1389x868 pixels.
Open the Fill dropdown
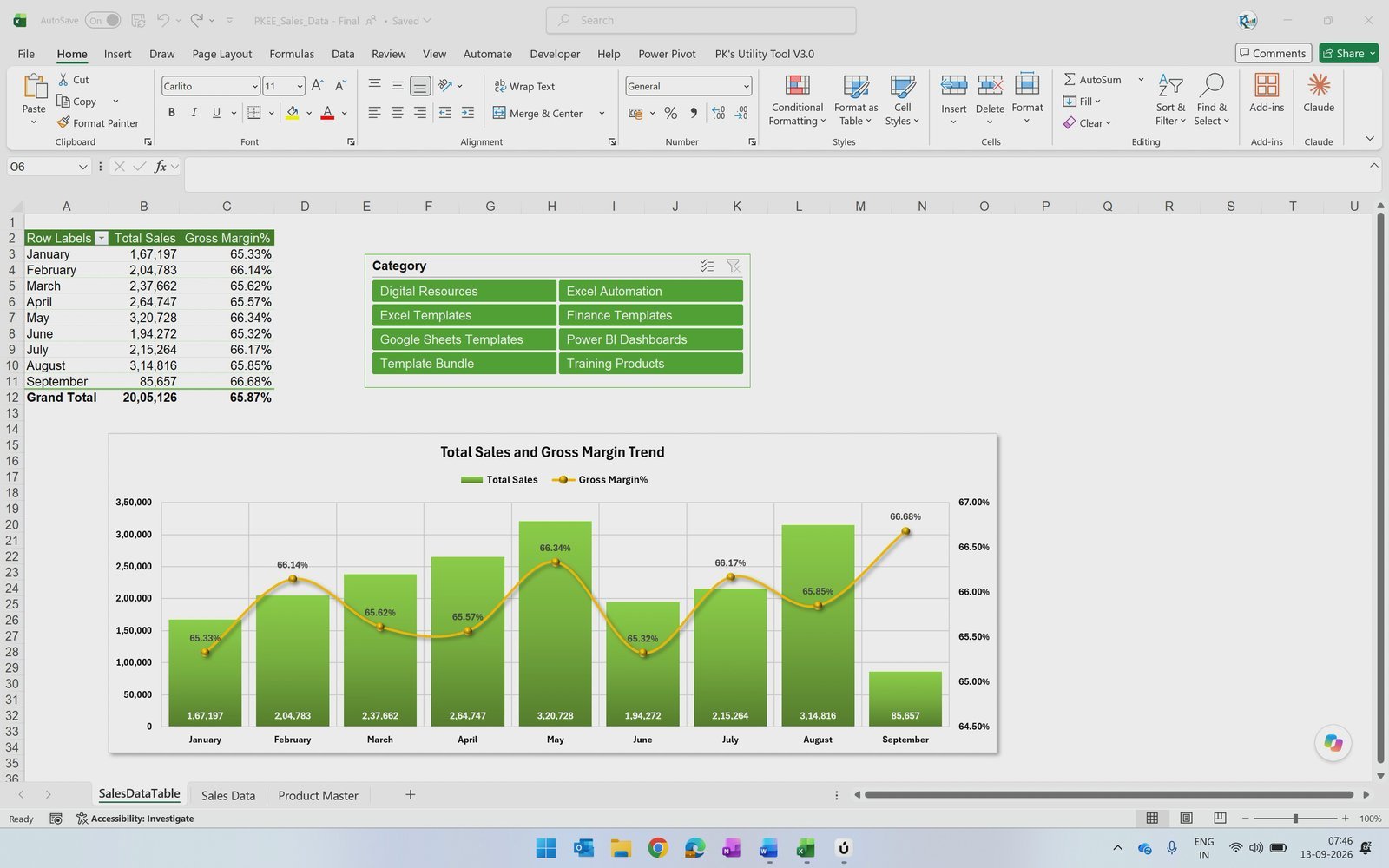coord(1082,102)
